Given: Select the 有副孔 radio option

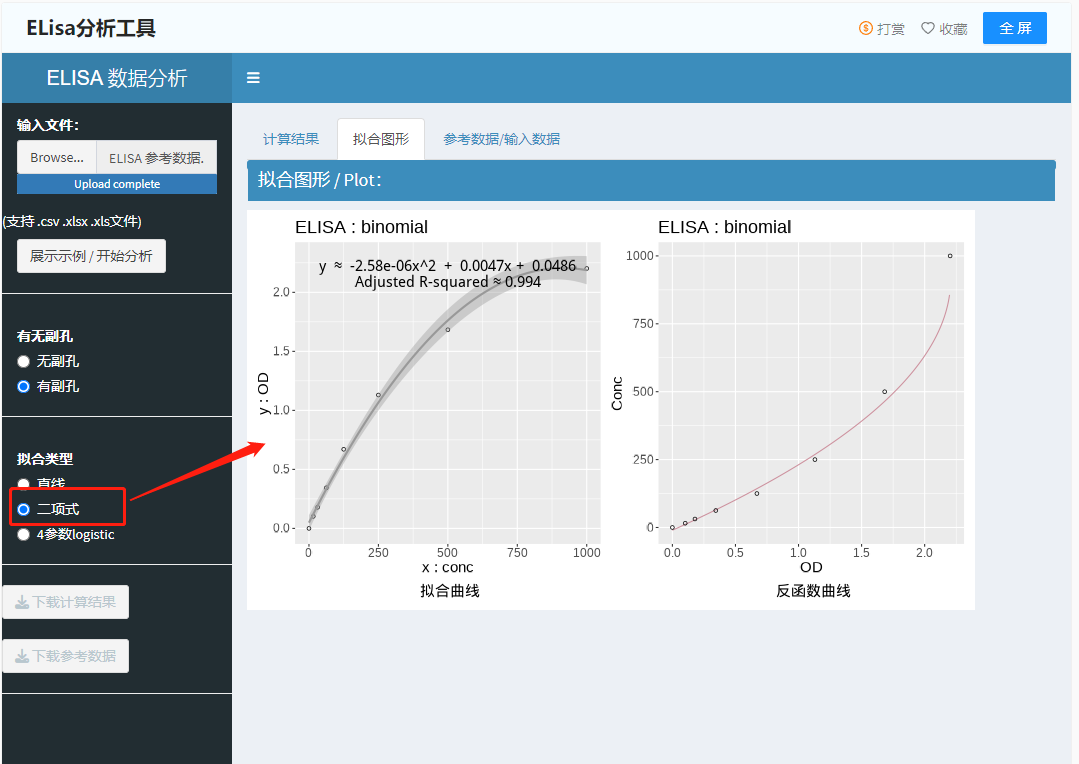Looking at the screenshot, I should [23, 386].
